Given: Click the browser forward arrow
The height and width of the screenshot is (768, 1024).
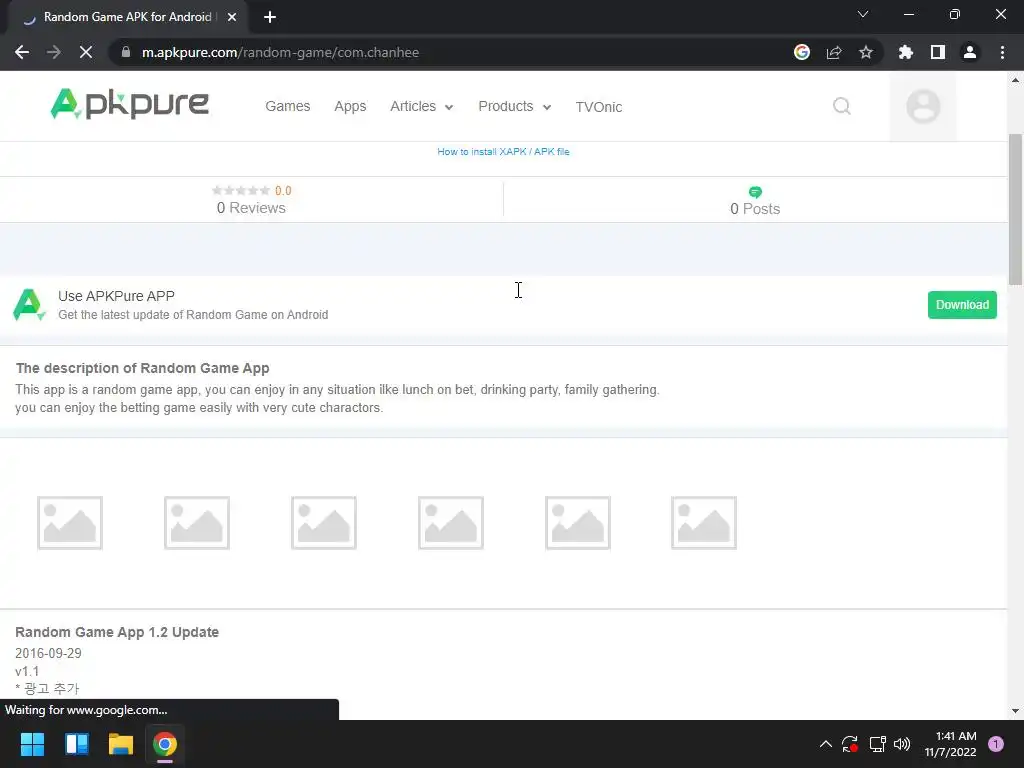Looking at the screenshot, I should tap(54, 52).
